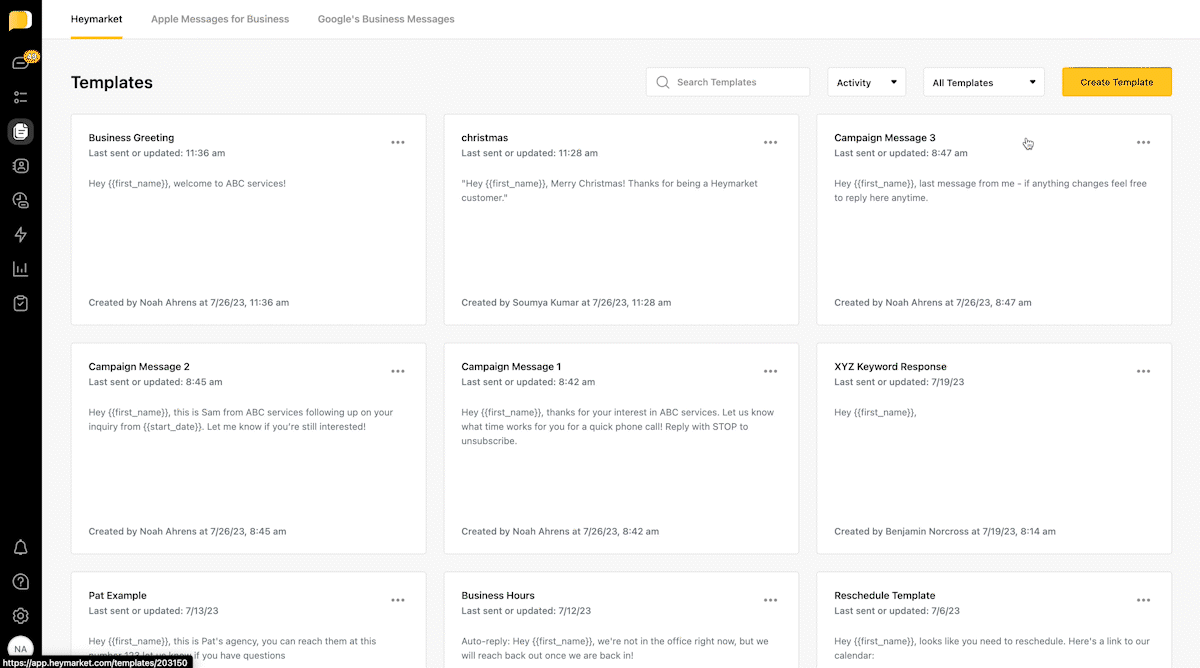Open the All Templates filter dropdown
Viewport: 1200px width, 668px height.
[x=983, y=82]
